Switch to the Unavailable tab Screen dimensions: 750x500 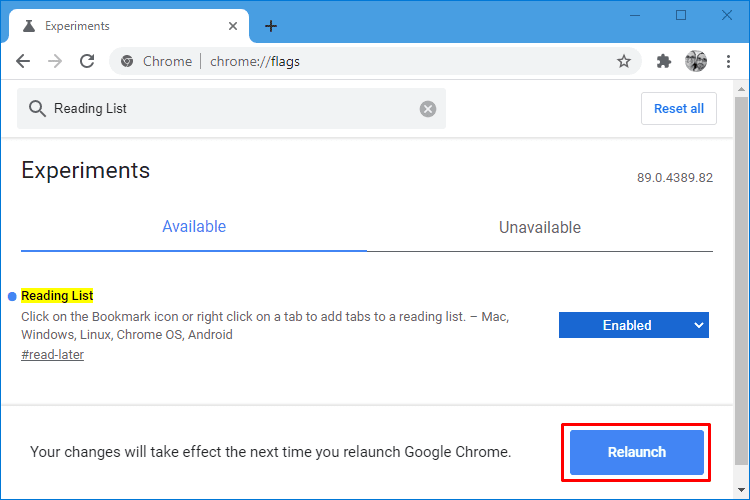coord(540,227)
